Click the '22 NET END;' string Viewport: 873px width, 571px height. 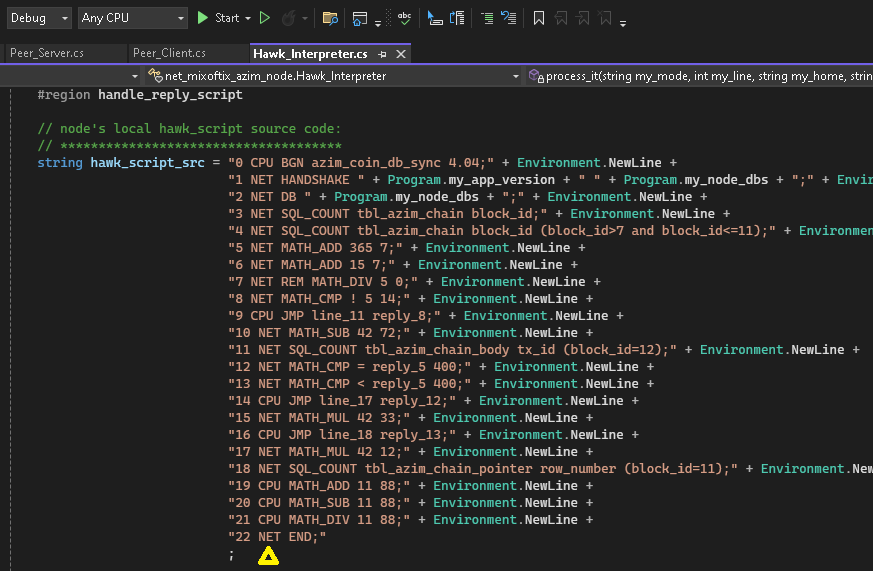pyautogui.click(x=277, y=536)
